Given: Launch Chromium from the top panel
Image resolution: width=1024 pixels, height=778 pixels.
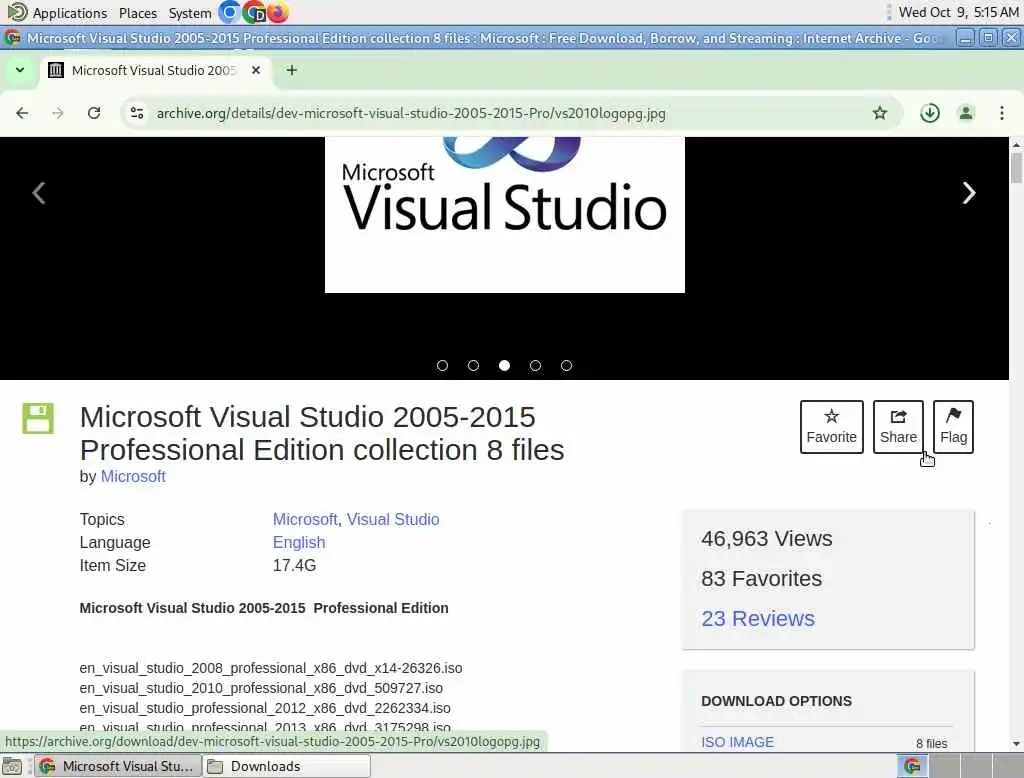Looking at the screenshot, I should tap(229, 12).
